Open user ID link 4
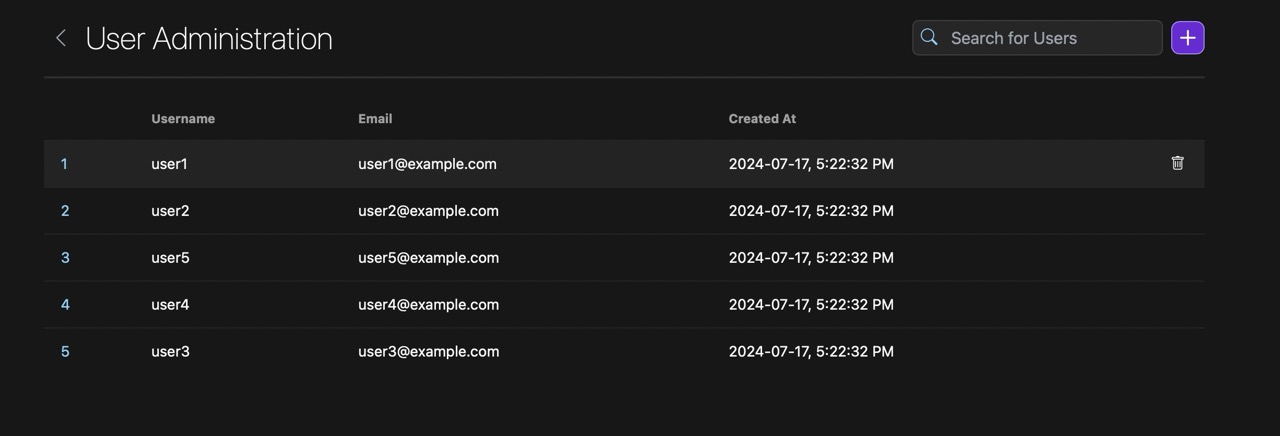 click(x=65, y=305)
